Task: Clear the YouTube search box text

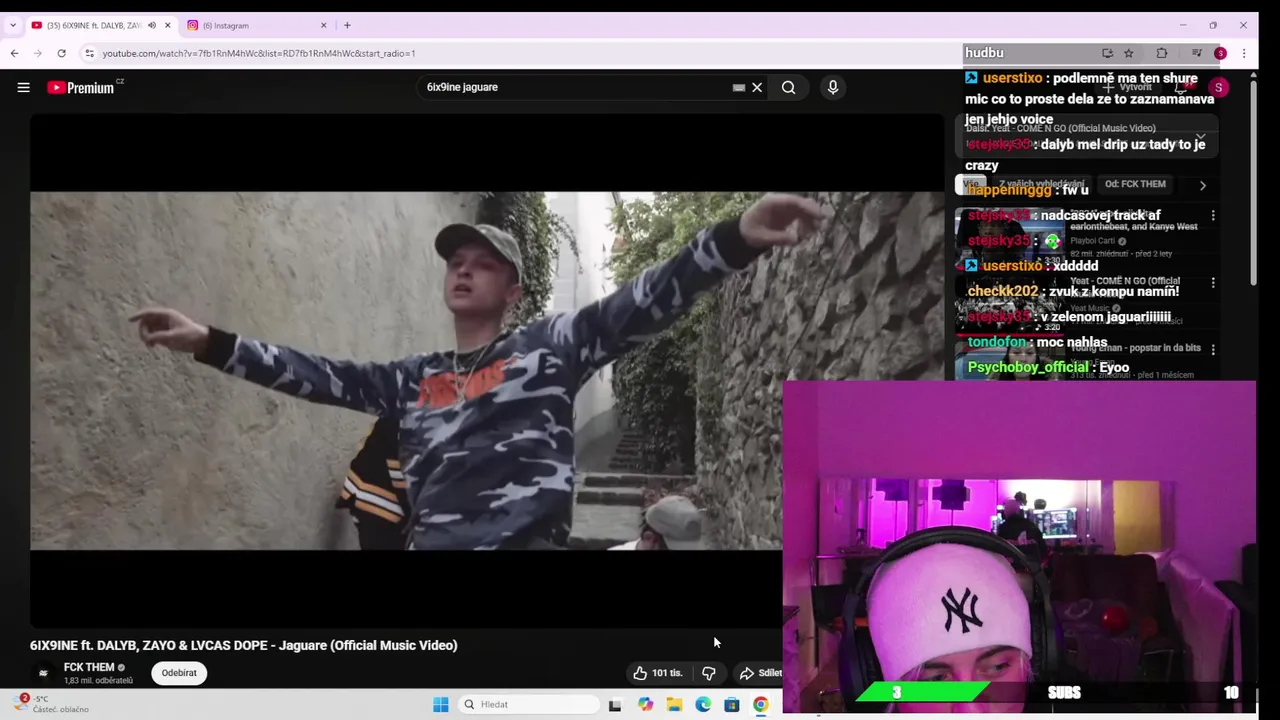Action: coord(757,88)
